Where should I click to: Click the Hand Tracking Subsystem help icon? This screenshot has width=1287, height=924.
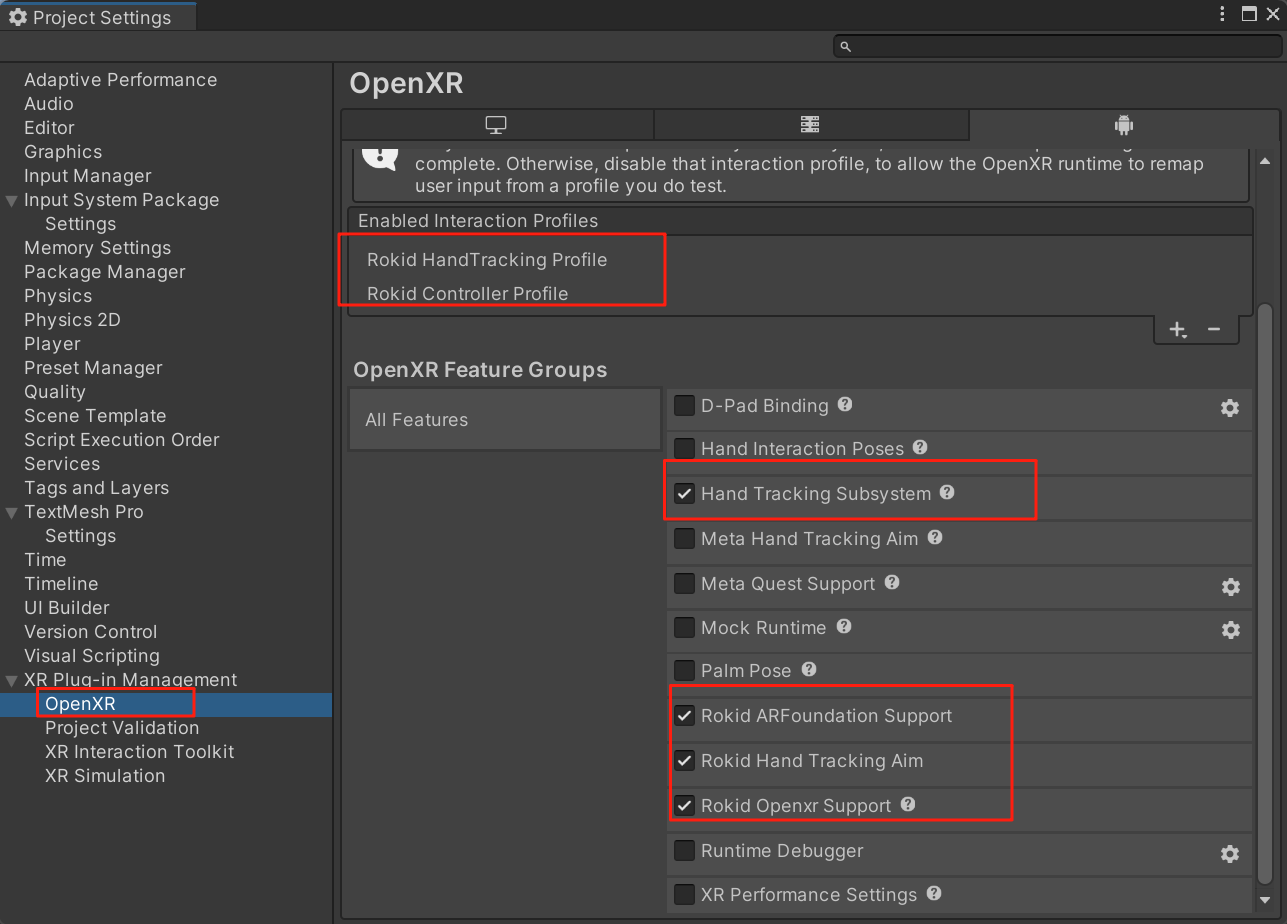pos(946,493)
